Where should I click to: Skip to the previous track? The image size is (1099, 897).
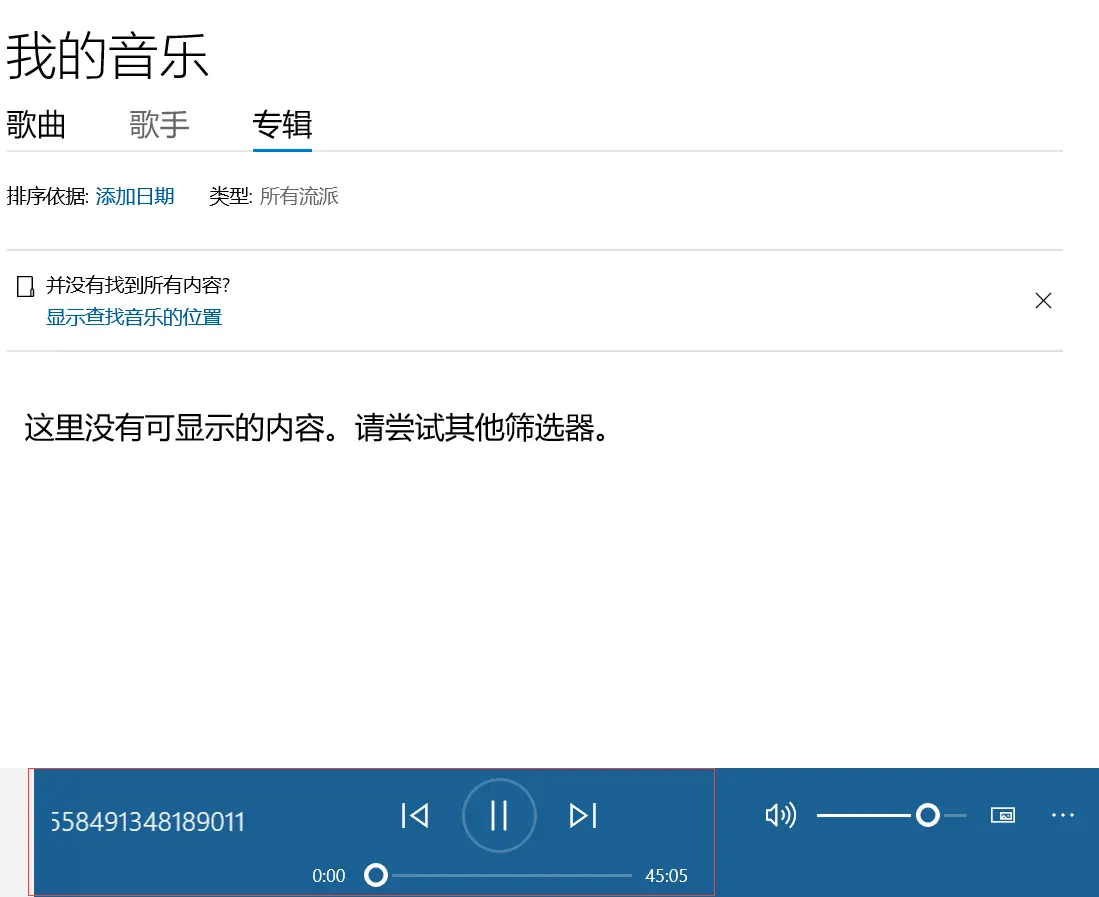415,816
